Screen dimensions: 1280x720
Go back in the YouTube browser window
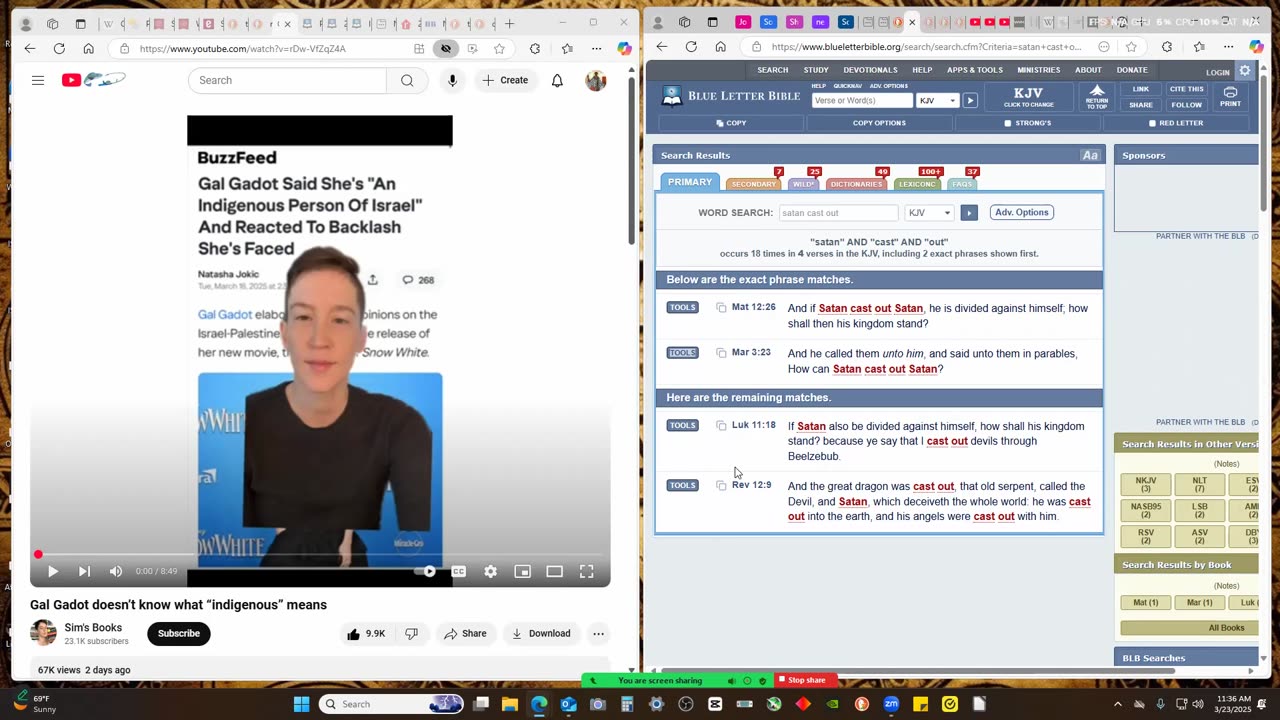coord(30,48)
